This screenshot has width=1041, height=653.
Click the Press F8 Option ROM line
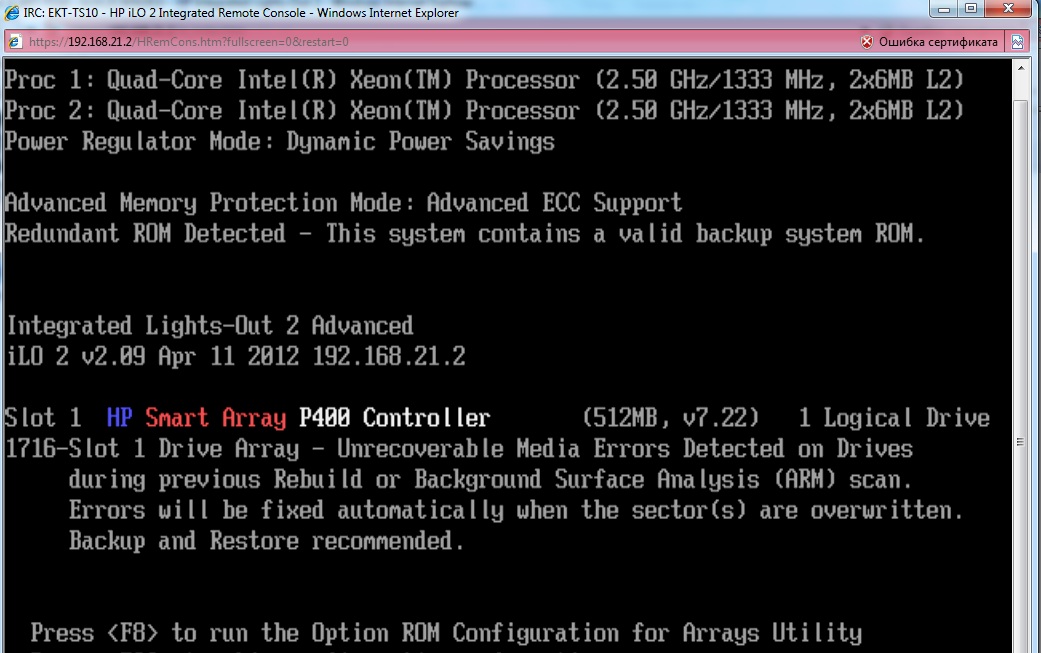tap(446, 633)
